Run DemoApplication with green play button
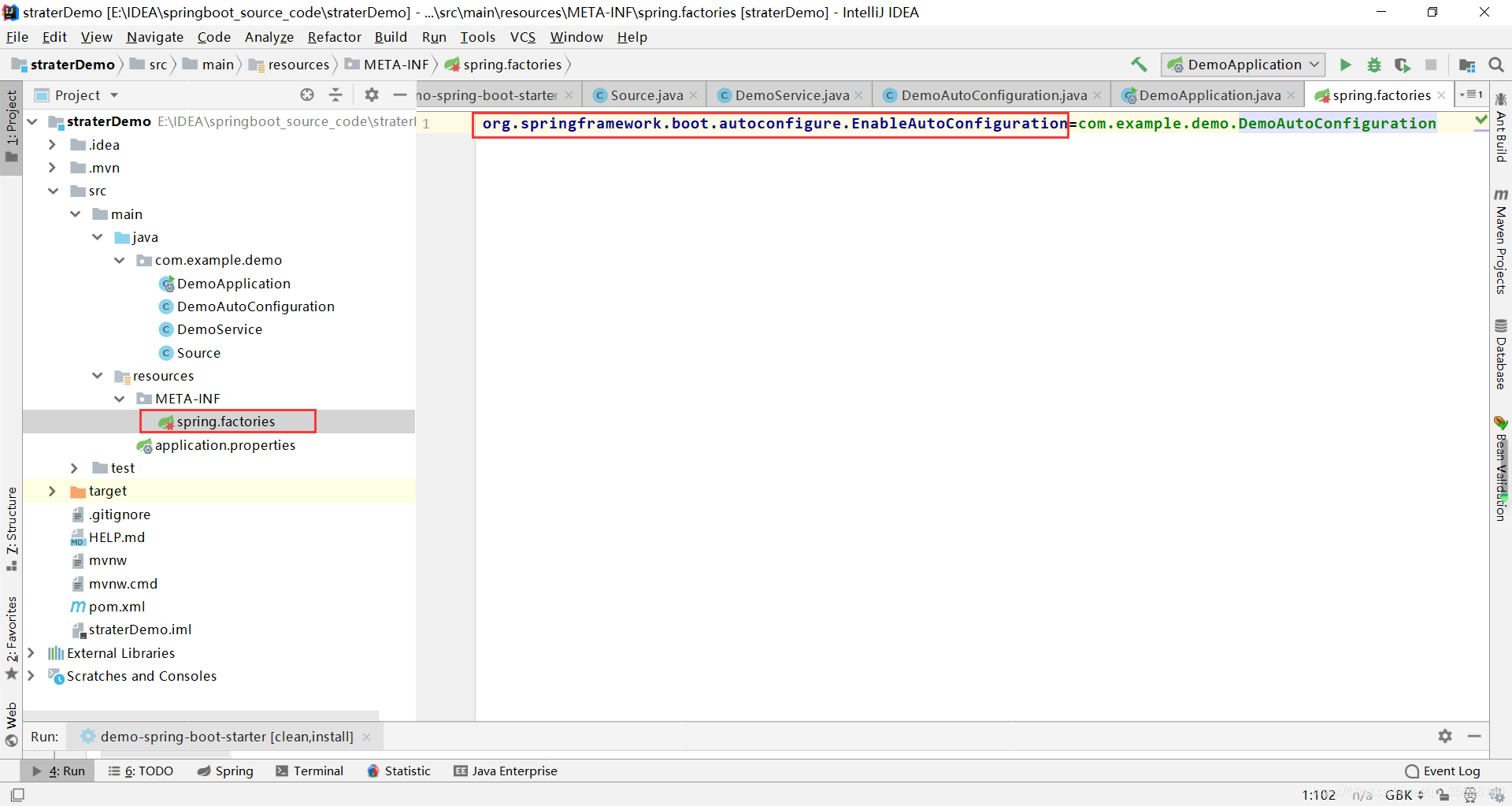This screenshot has height=806, width=1512. coord(1345,65)
